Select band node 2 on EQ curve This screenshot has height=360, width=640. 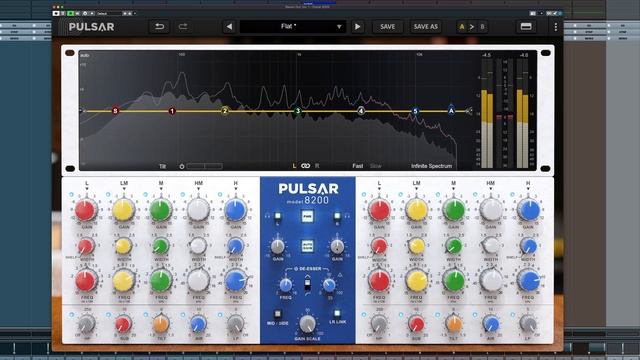coord(224,111)
